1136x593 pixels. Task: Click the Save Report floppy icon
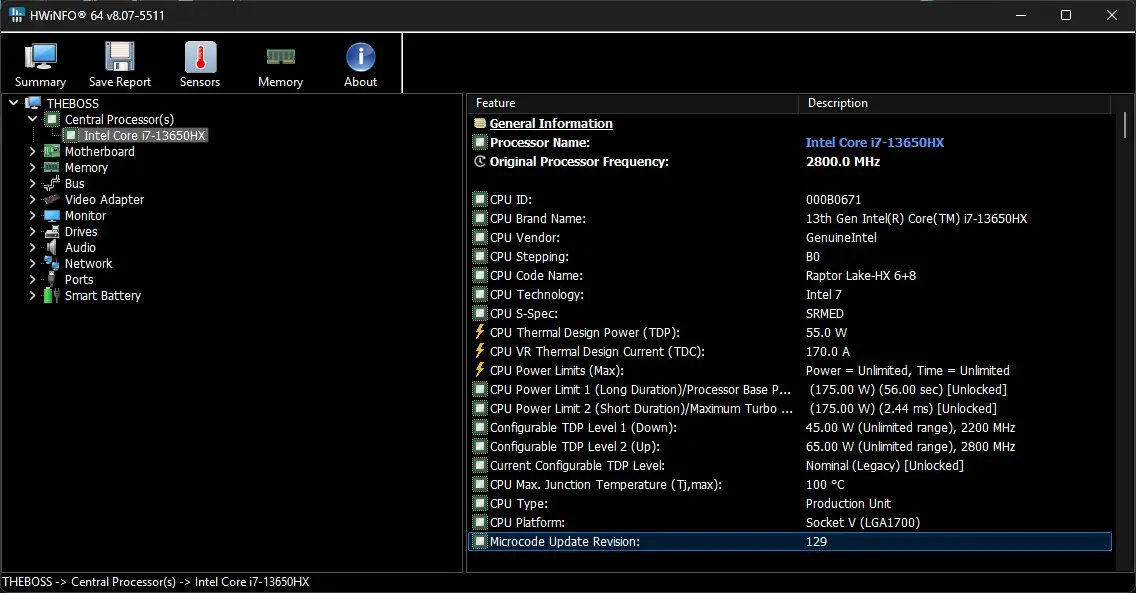click(120, 57)
